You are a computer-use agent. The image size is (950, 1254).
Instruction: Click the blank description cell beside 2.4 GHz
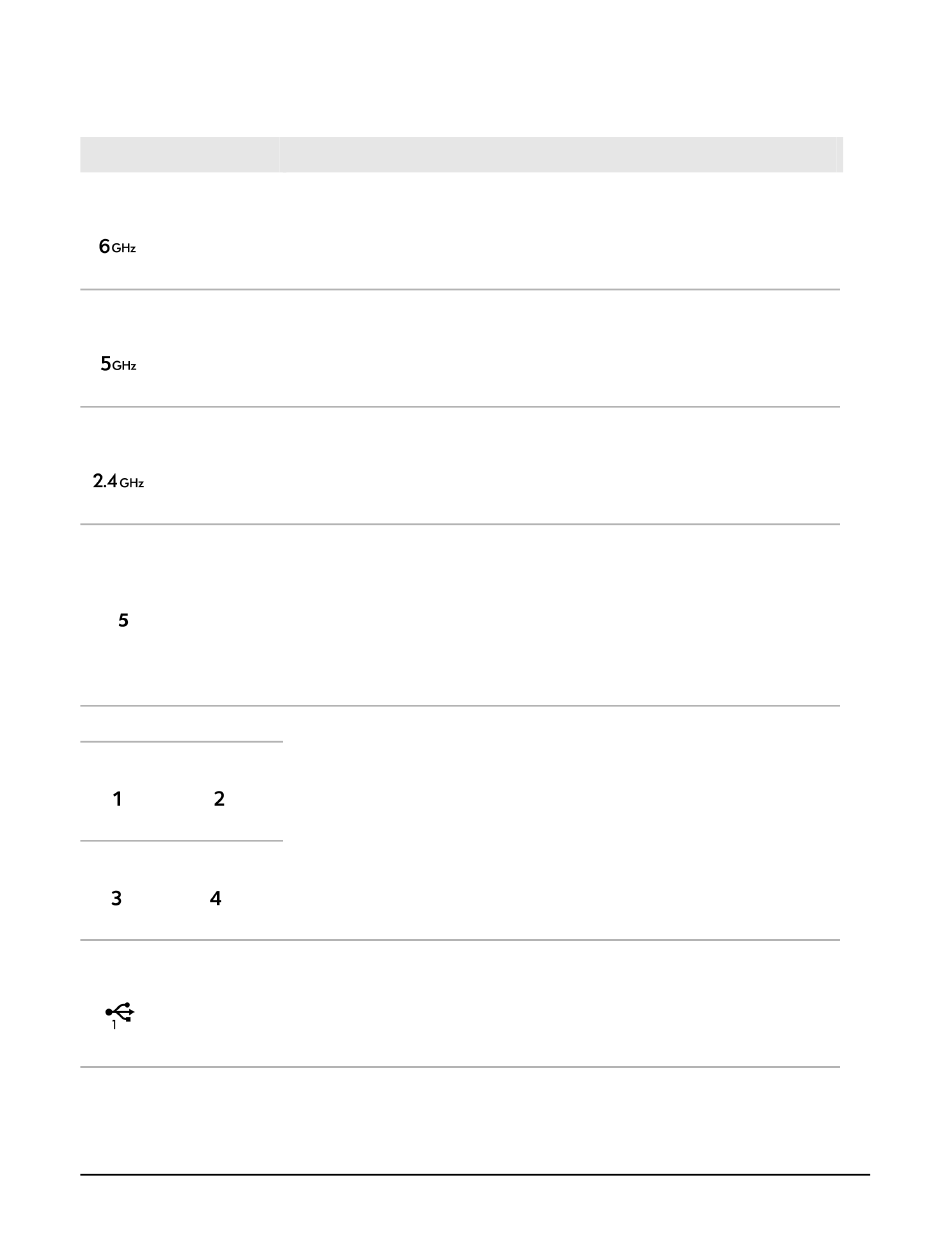560,465
